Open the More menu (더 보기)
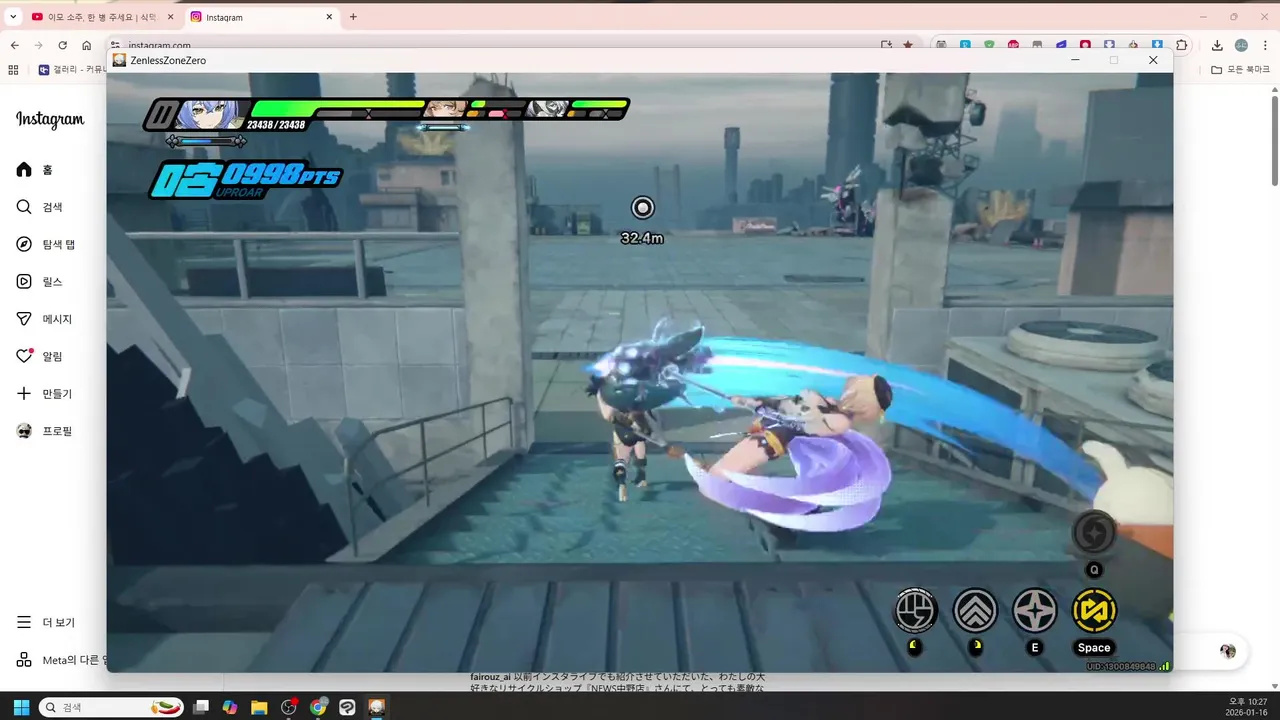1280x720 pixels. [x=46, y=622]
